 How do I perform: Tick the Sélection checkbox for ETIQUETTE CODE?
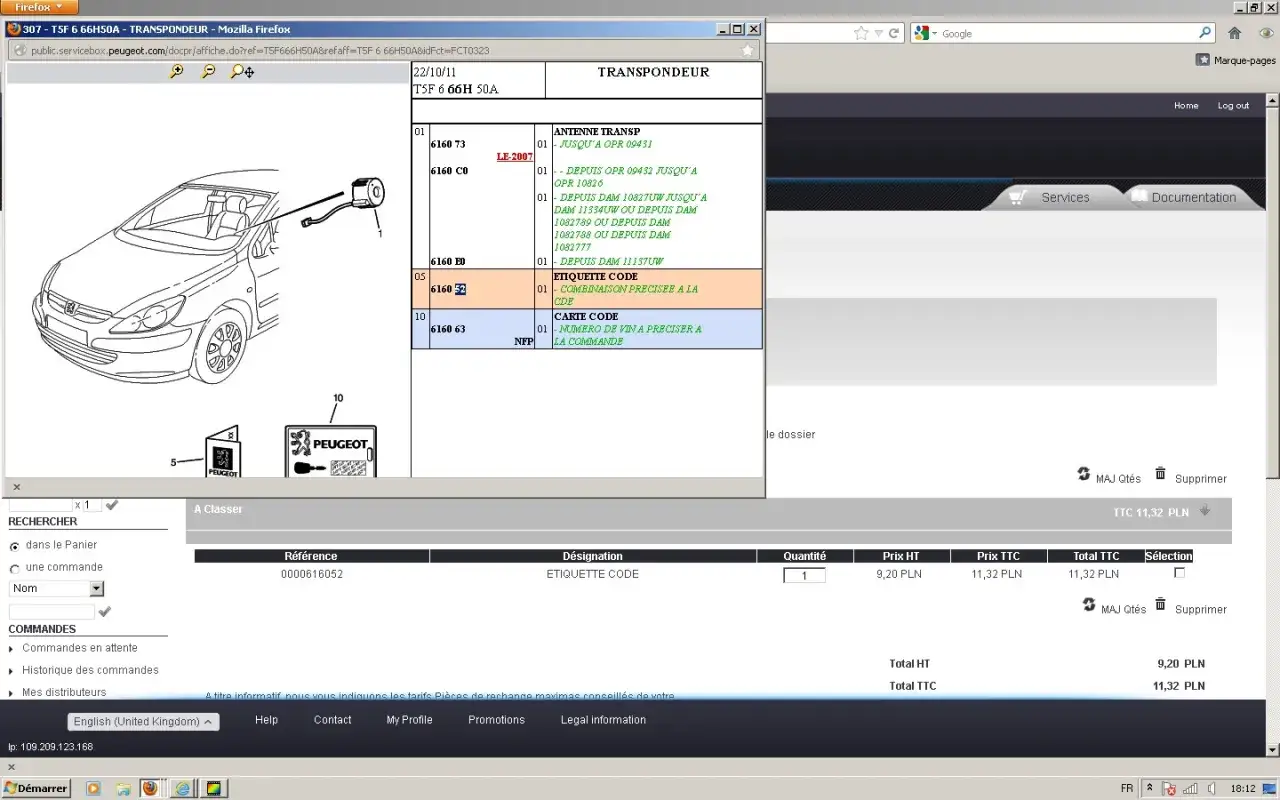(x=1179, y=573)
